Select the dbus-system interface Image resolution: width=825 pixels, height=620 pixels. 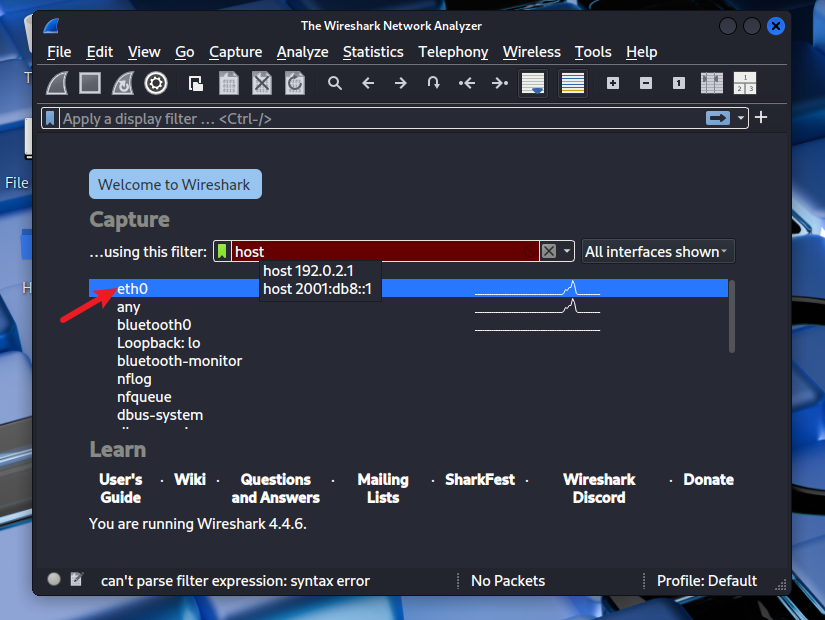pyautogui.click(x=408, y=415)
